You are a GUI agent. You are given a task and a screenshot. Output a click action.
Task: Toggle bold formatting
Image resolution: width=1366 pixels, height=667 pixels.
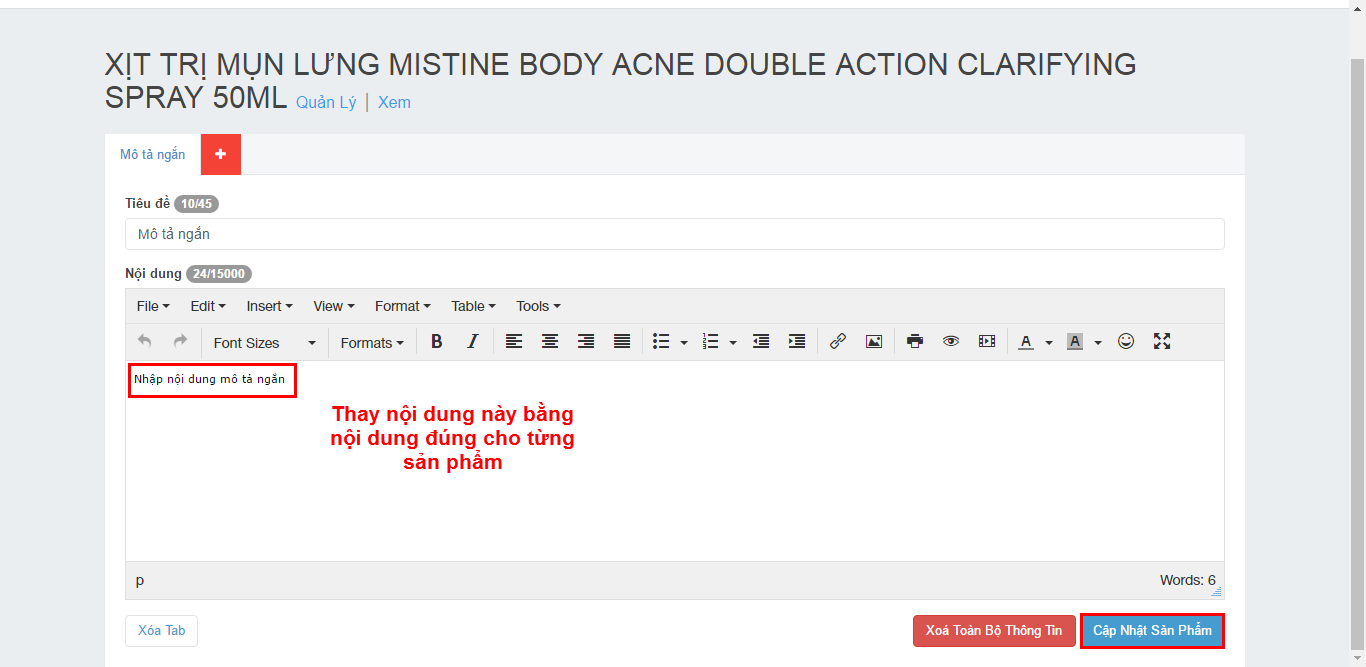click(436, 342)
